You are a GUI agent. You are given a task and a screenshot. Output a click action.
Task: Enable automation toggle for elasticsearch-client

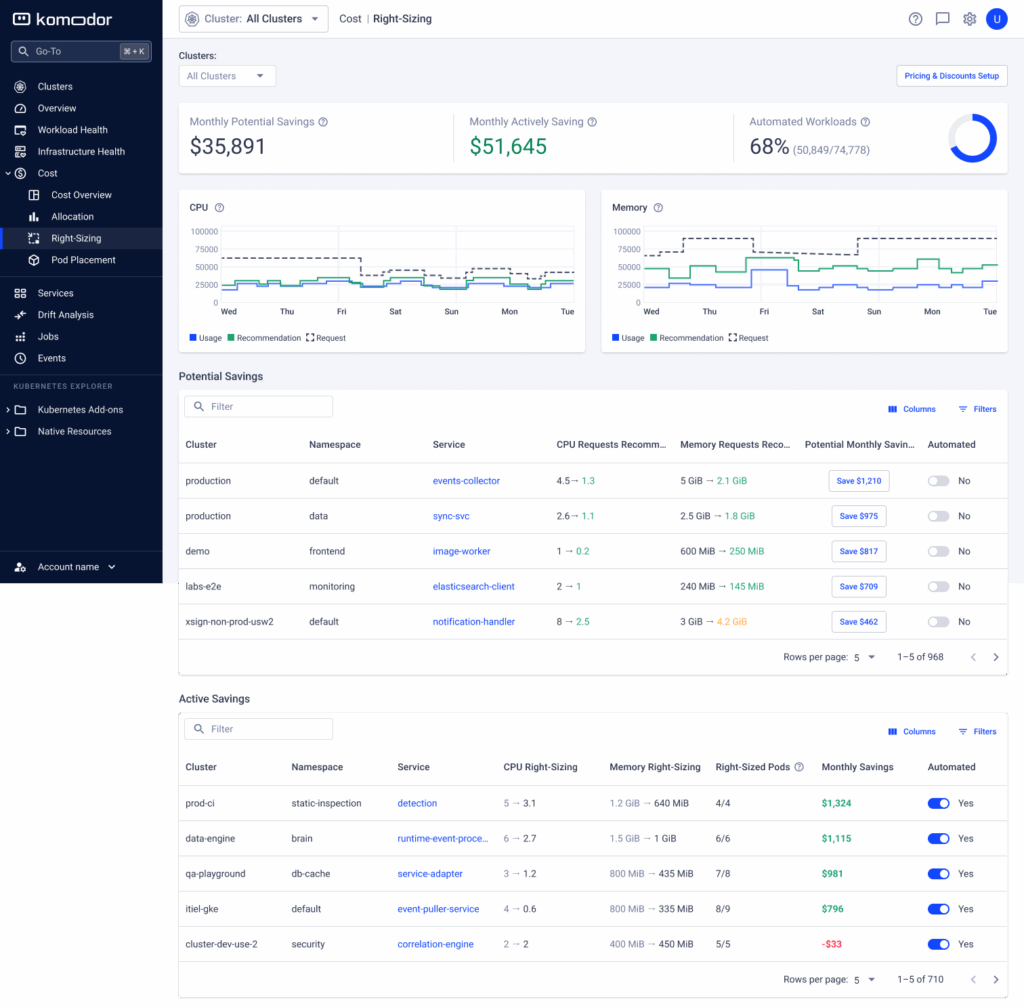pyautogui.click(x=938, y=587)
